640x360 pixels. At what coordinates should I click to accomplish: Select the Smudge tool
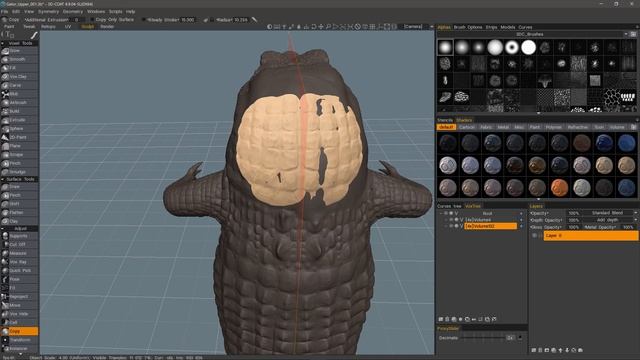click(x=20, y=172)
